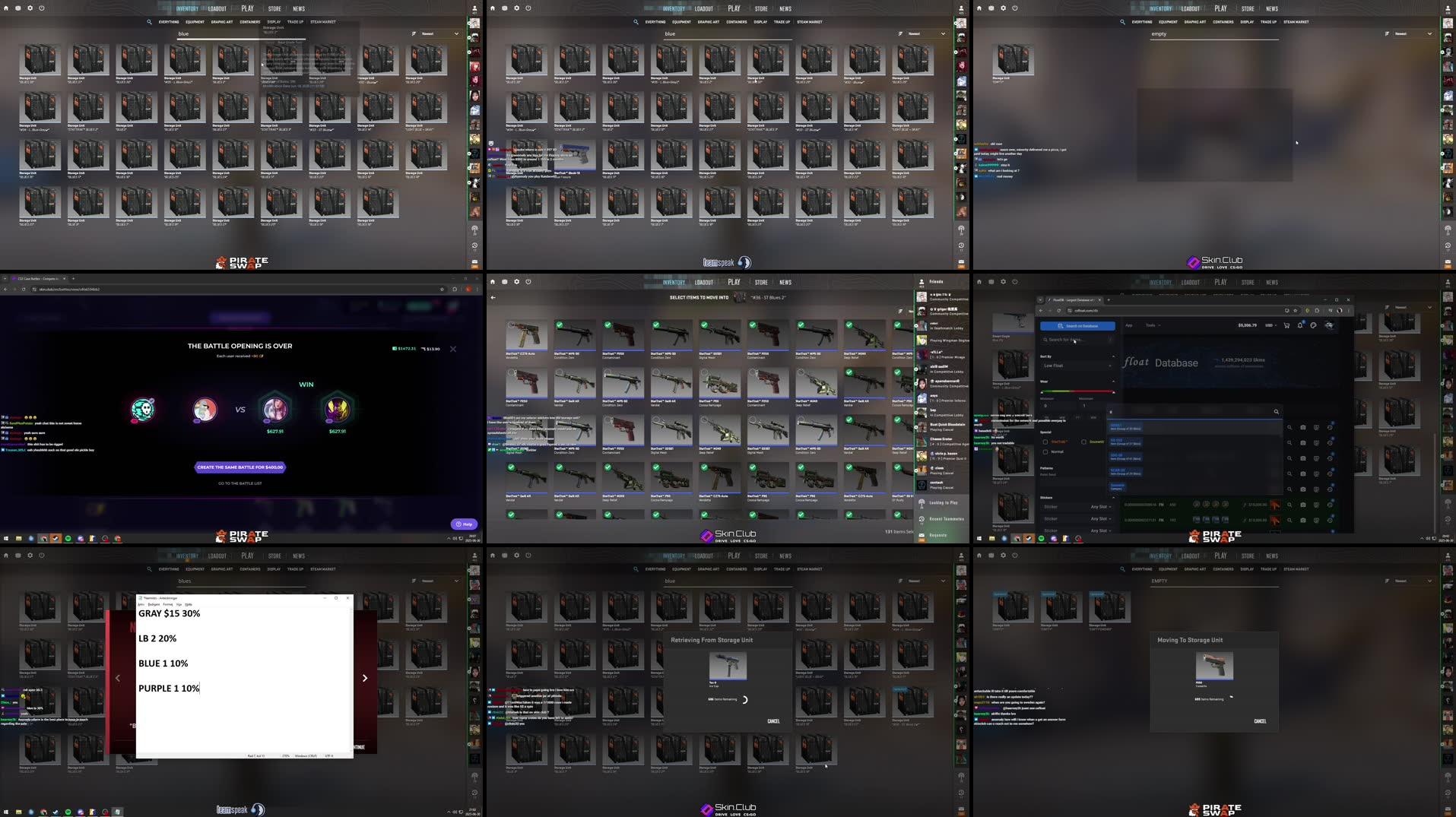Viewport: 1456px width, 817px height.
Task: Collapse the Stickers section chevron
Action: click(1113, 497)
